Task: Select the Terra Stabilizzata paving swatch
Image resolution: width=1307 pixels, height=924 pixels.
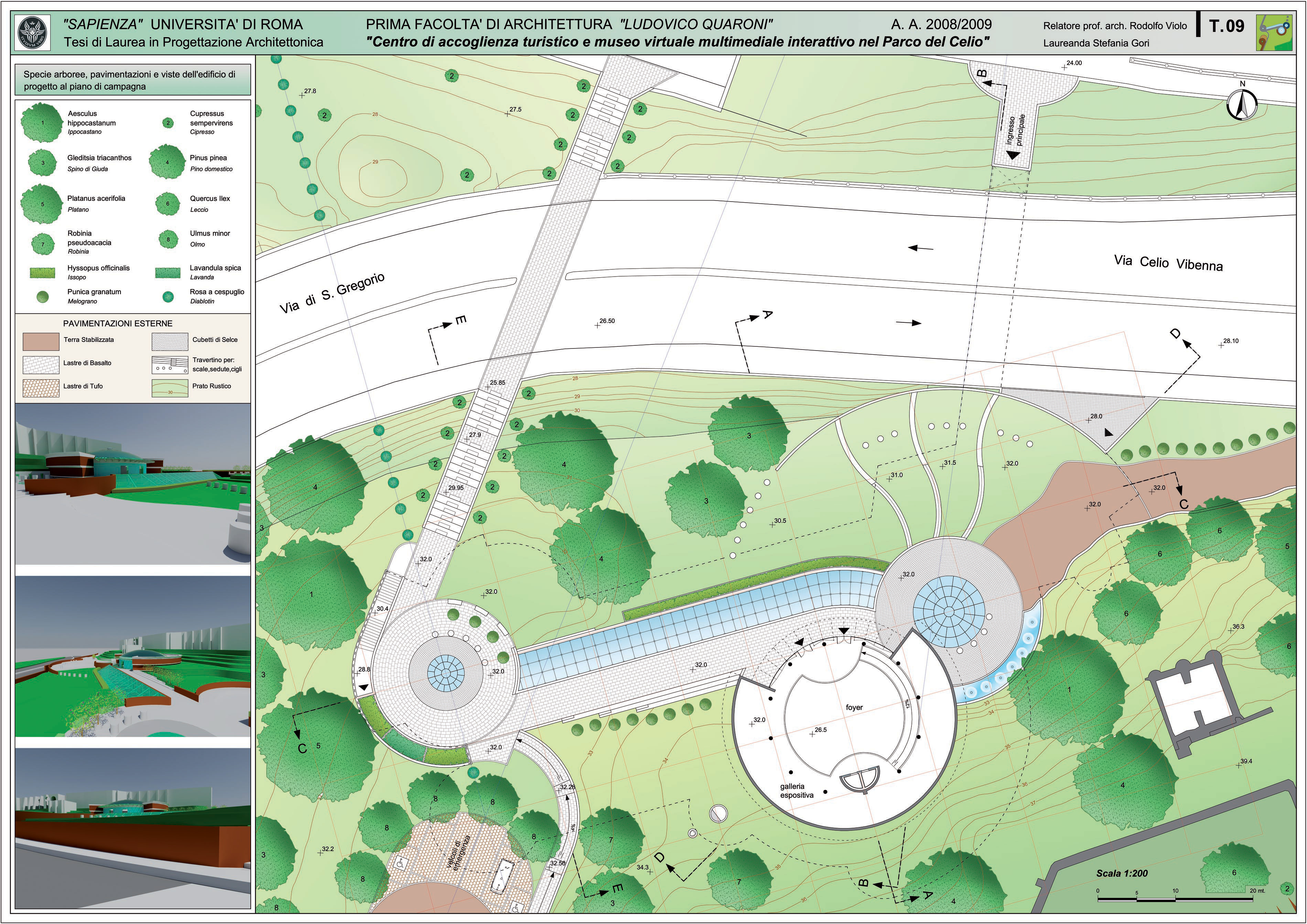Action: (x=41, y=342)
